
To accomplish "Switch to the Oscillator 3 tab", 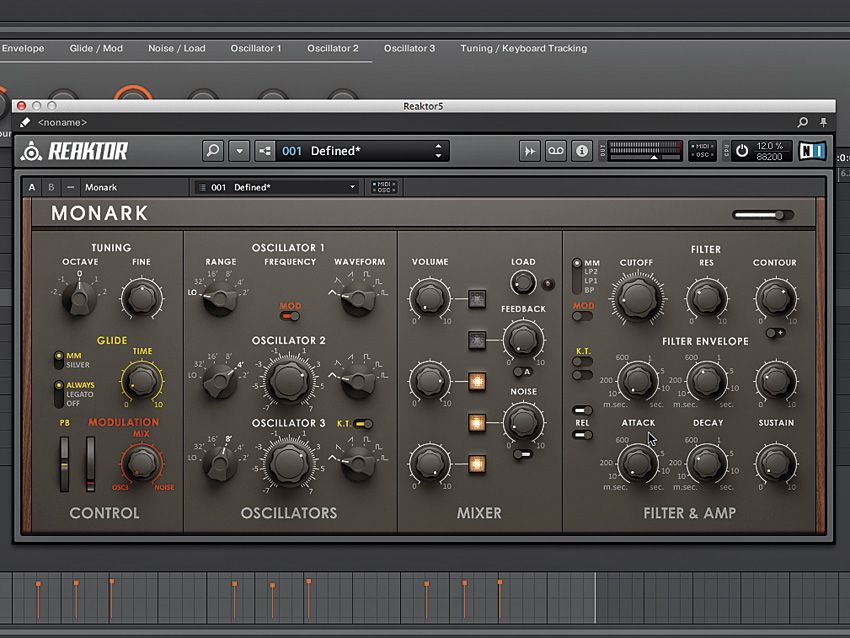I will (410, 48).
